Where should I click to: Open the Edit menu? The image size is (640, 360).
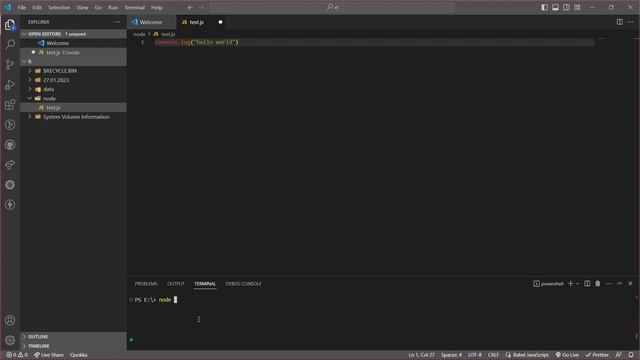(37, 7)
